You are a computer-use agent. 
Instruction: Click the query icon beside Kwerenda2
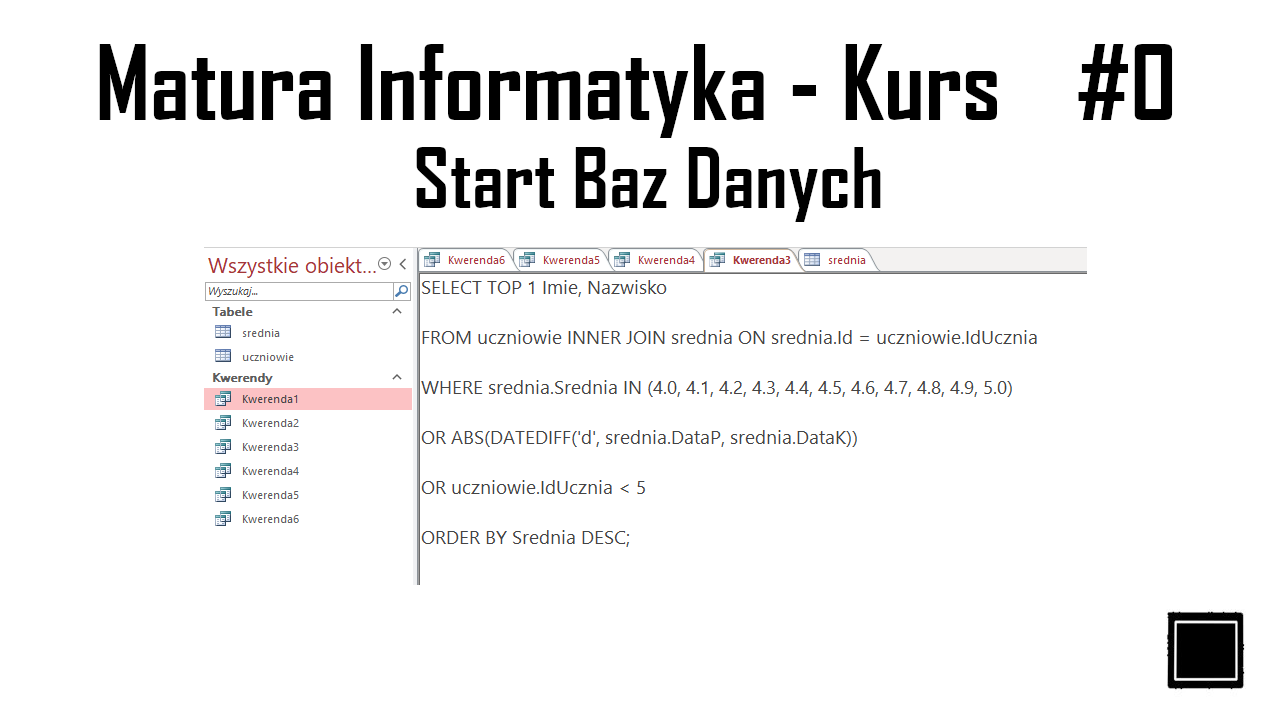[x=222, y=422]
